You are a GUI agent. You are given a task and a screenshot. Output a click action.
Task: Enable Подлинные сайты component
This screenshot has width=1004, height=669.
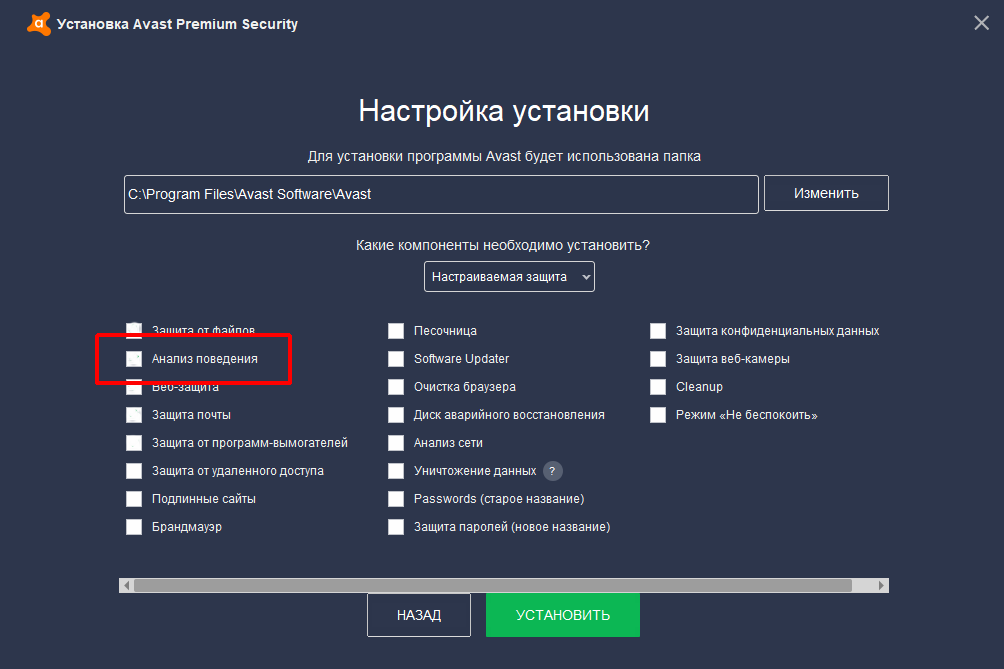coord(134,499)
